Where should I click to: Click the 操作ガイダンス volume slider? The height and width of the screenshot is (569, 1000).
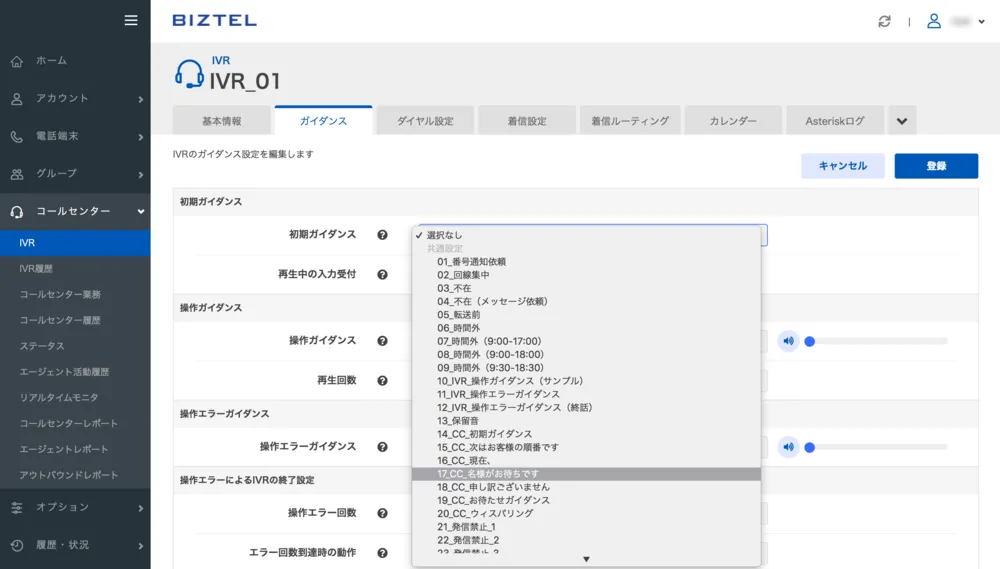coord(877,341)
